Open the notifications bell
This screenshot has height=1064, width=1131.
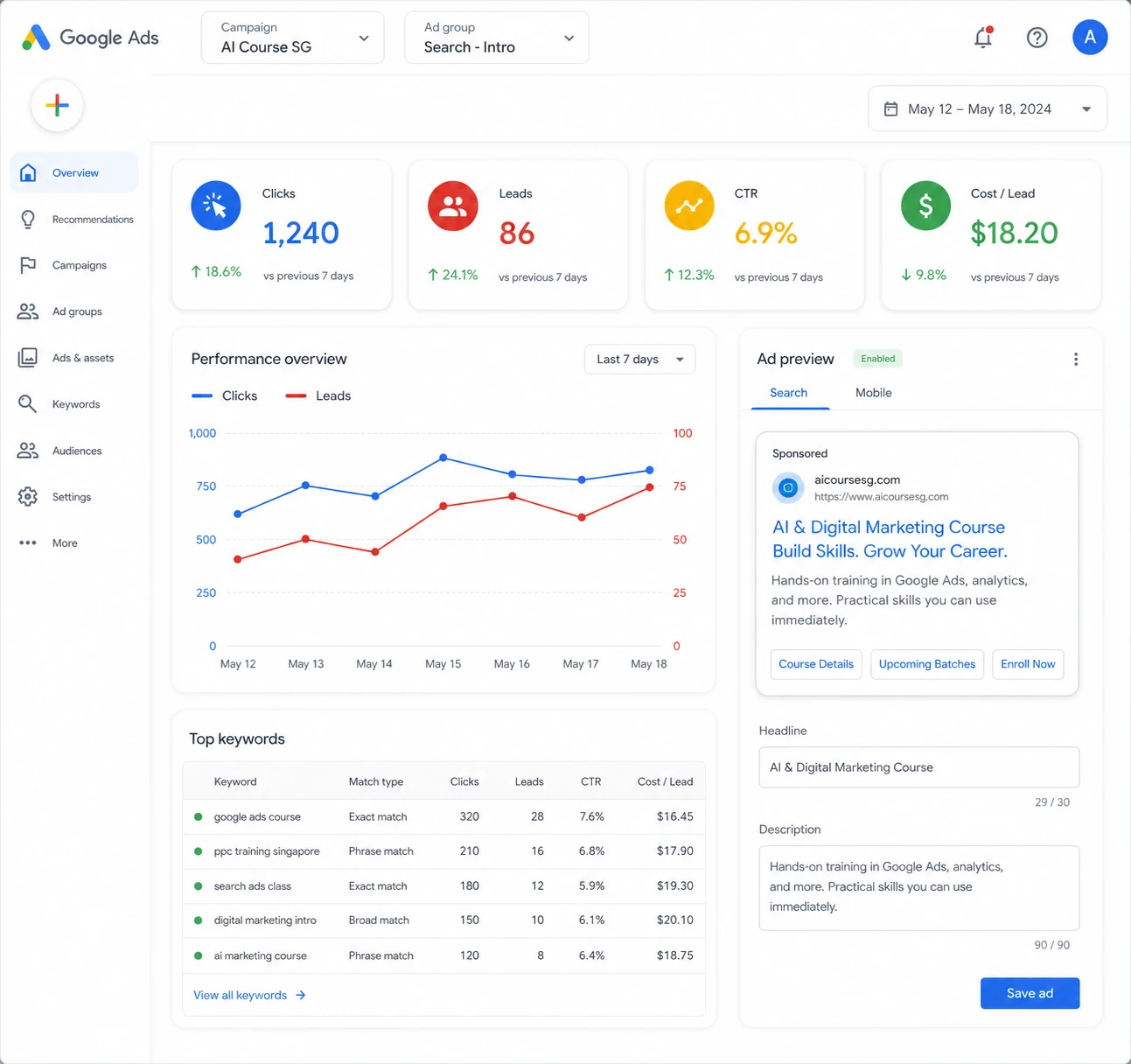point(983,38)
